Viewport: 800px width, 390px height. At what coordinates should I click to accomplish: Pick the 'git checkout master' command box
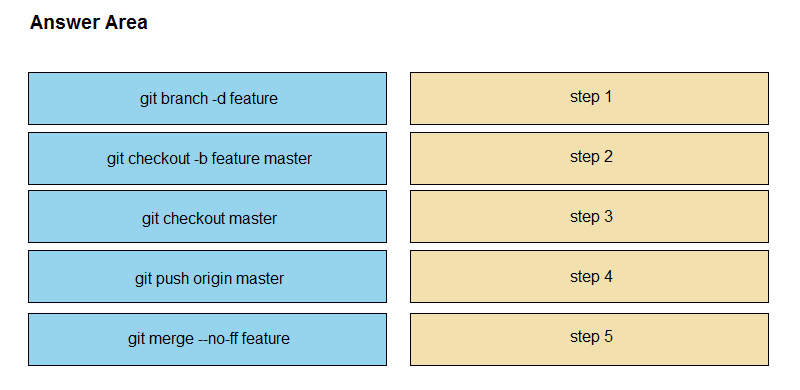pyautogui.click(x=207, y=216)
